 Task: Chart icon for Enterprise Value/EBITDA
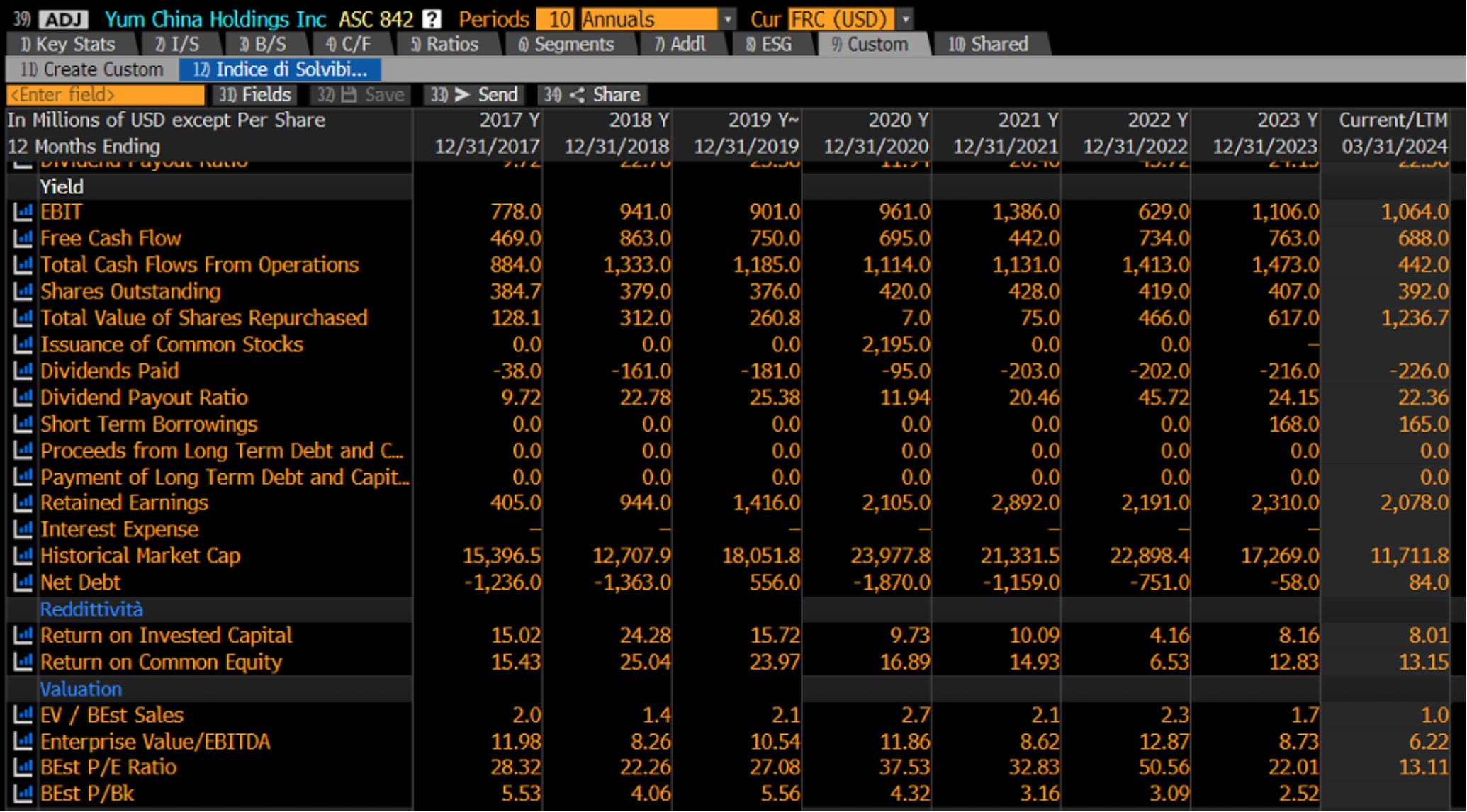coord(23,742)
